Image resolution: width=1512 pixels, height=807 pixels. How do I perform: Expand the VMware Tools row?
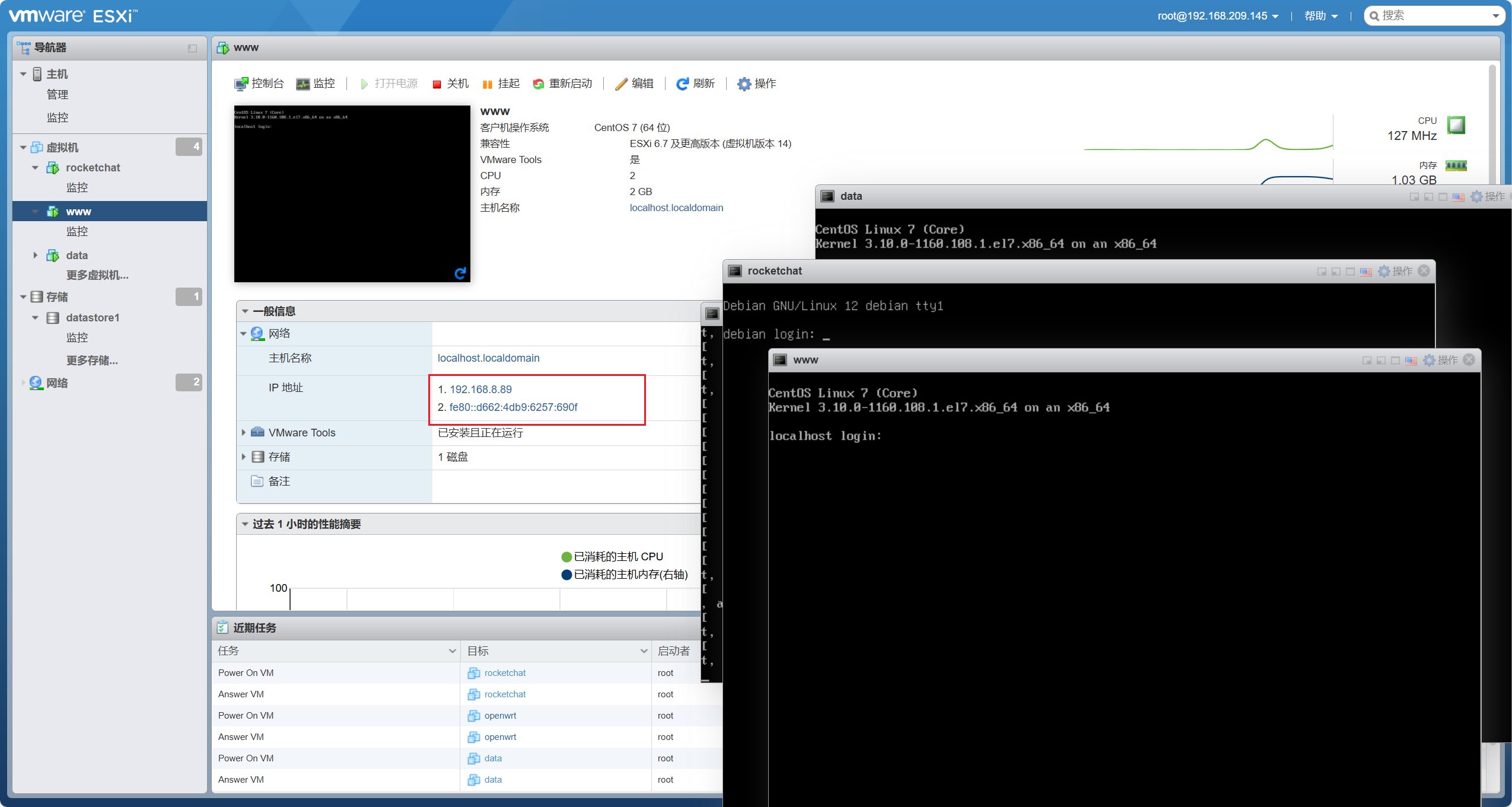pyautogui.click(x=243, y=433)
